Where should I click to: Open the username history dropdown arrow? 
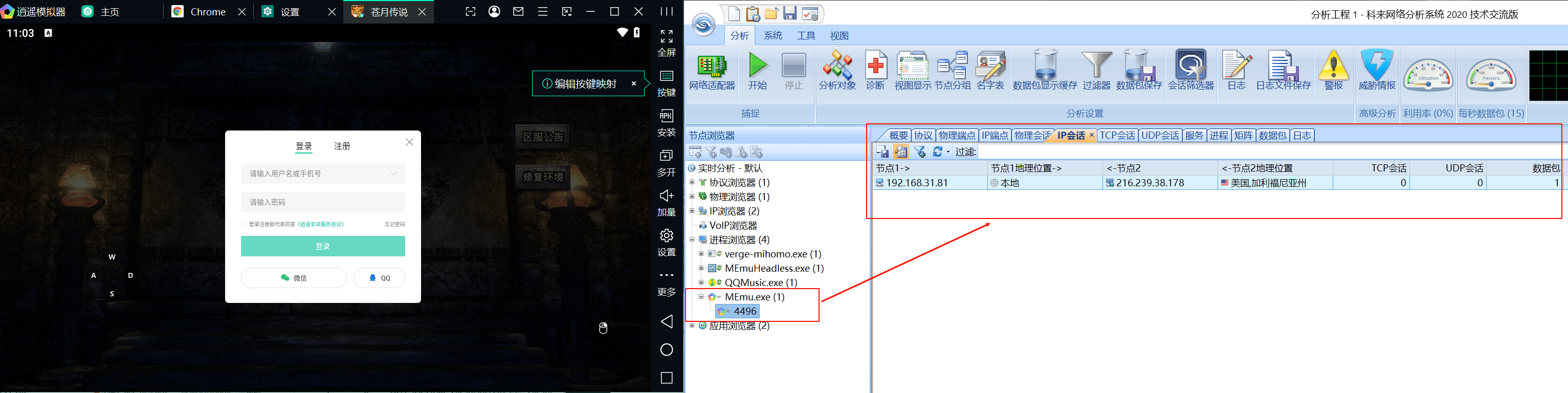click(x=394, y=173)
